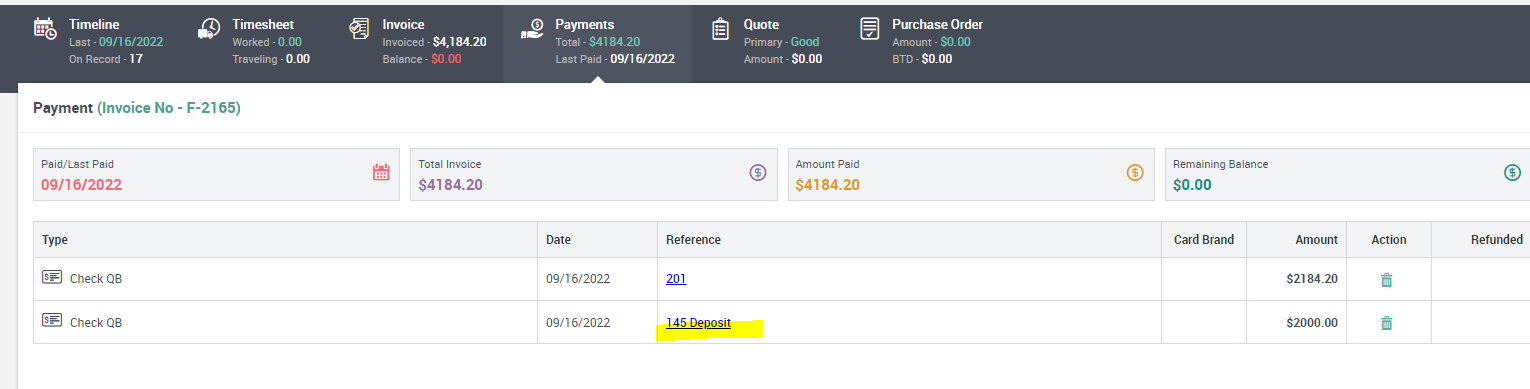Click the Traveling 0.00 text
Viewport: 1530px width, 389px height.
click(x=271, y=59)
